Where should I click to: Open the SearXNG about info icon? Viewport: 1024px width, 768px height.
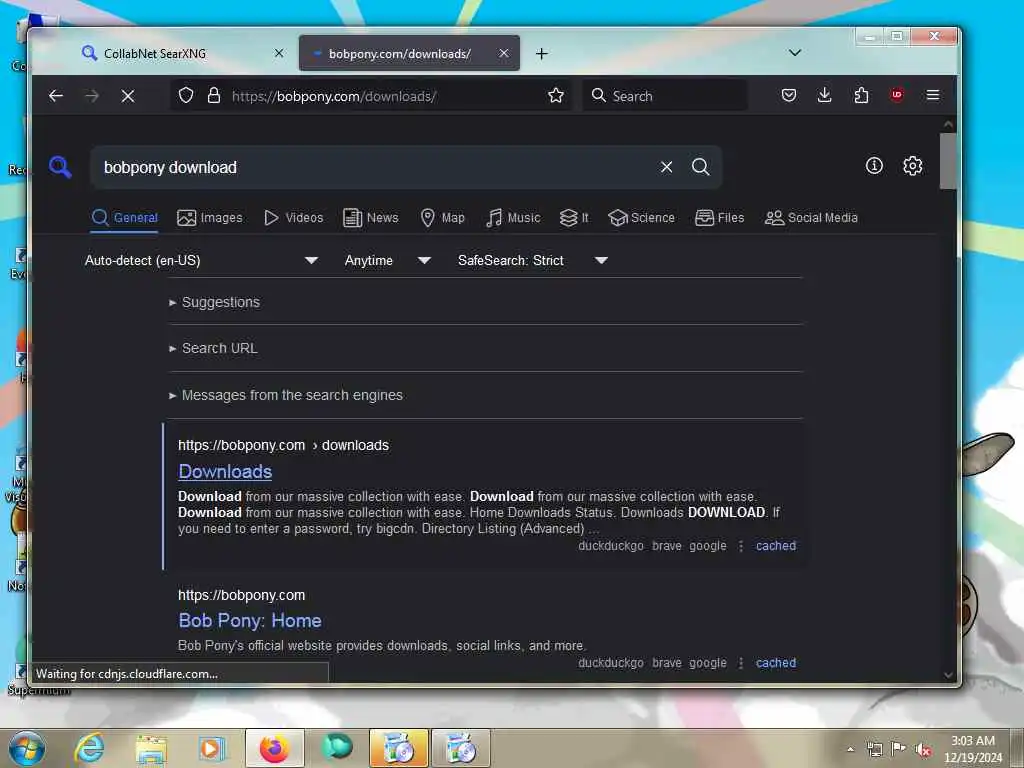point(874,166)
